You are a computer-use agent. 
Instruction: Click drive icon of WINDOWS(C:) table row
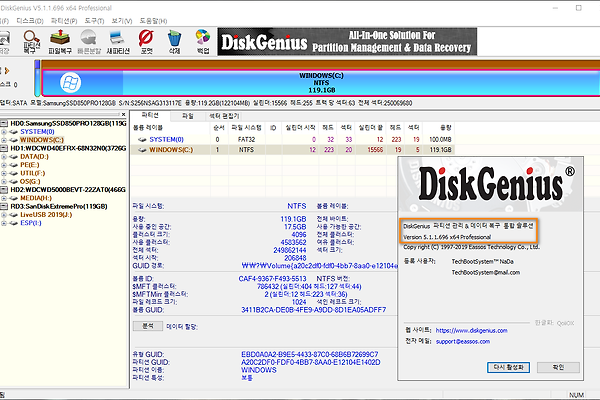(x=142, y=150)
